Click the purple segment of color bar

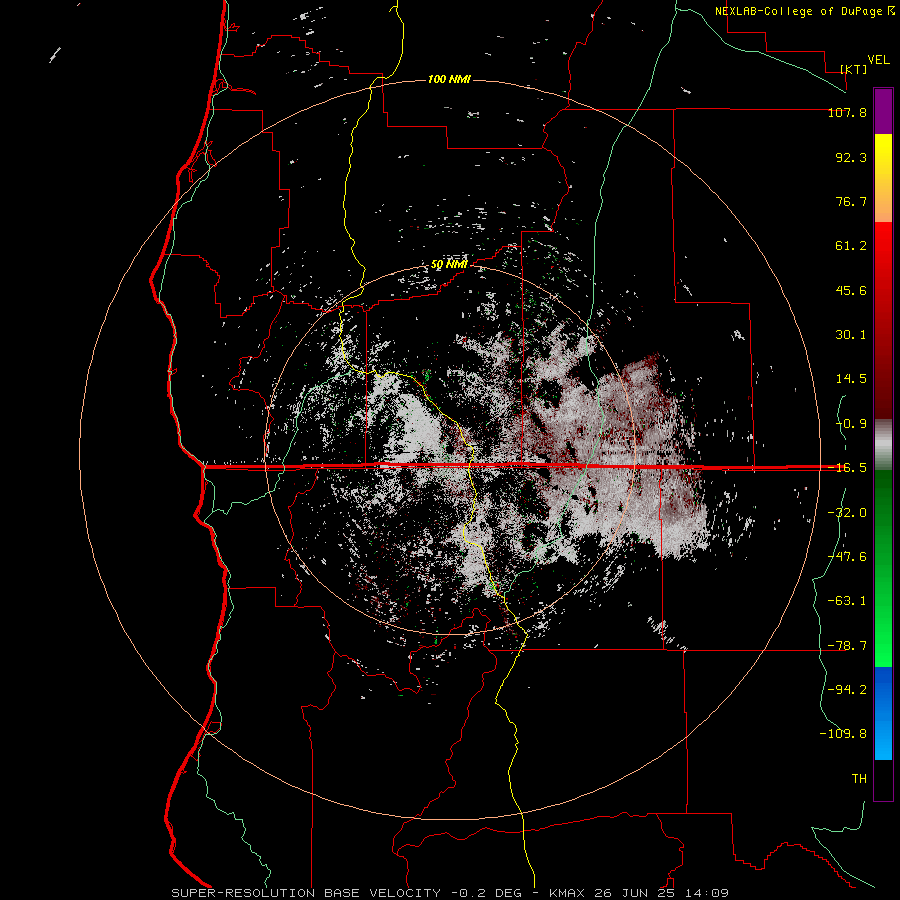pyautogui.click(x=883, y=111)
